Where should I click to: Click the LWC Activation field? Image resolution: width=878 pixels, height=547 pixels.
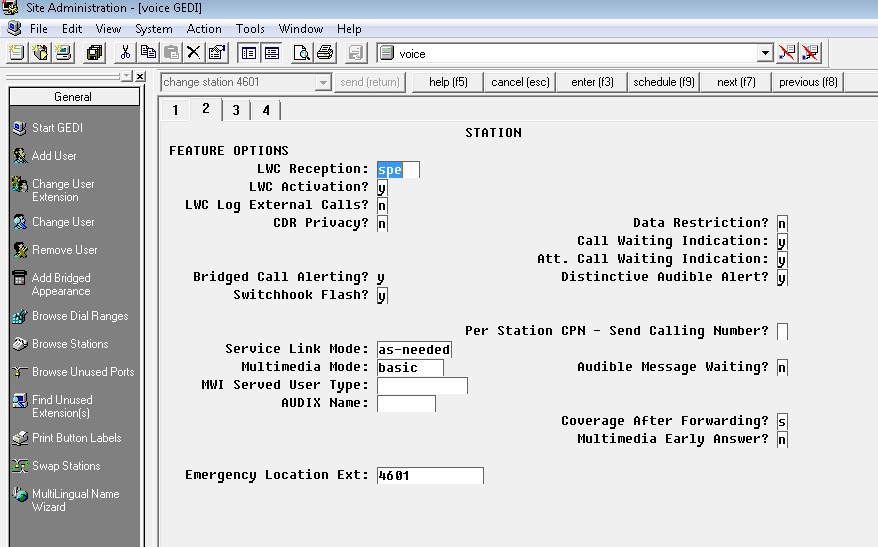point(382,188)
